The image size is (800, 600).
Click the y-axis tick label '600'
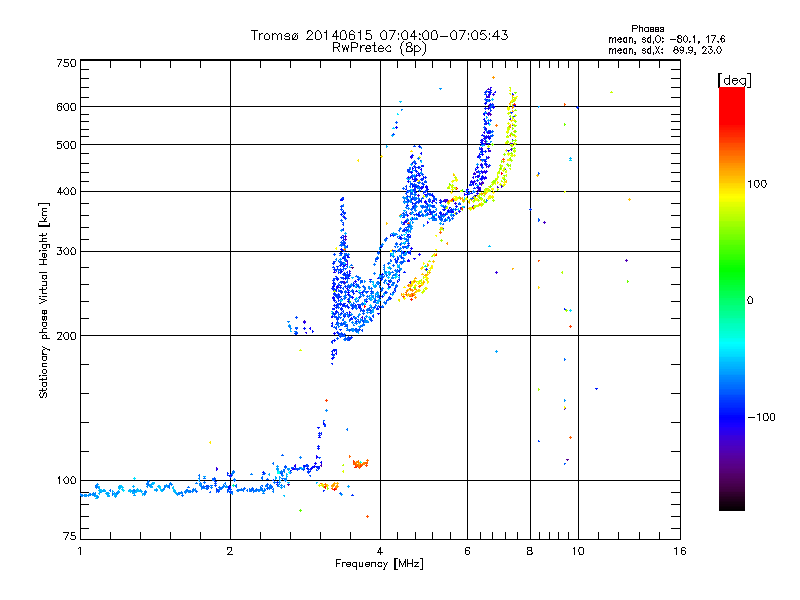pyautogui.click(x=66, y=107)
